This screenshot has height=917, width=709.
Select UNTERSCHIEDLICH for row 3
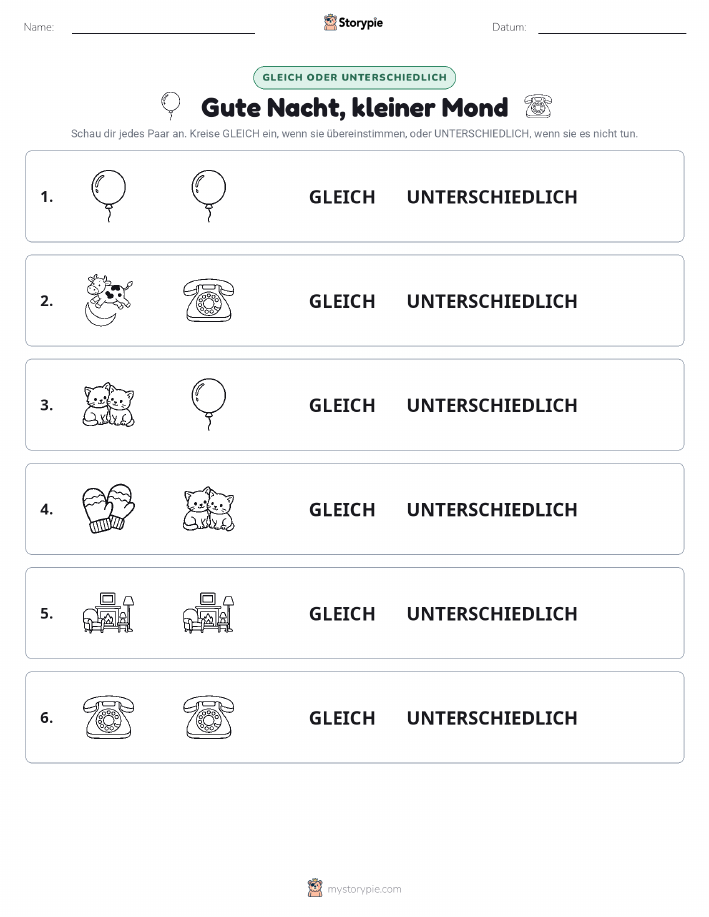(x=492, y=405)
